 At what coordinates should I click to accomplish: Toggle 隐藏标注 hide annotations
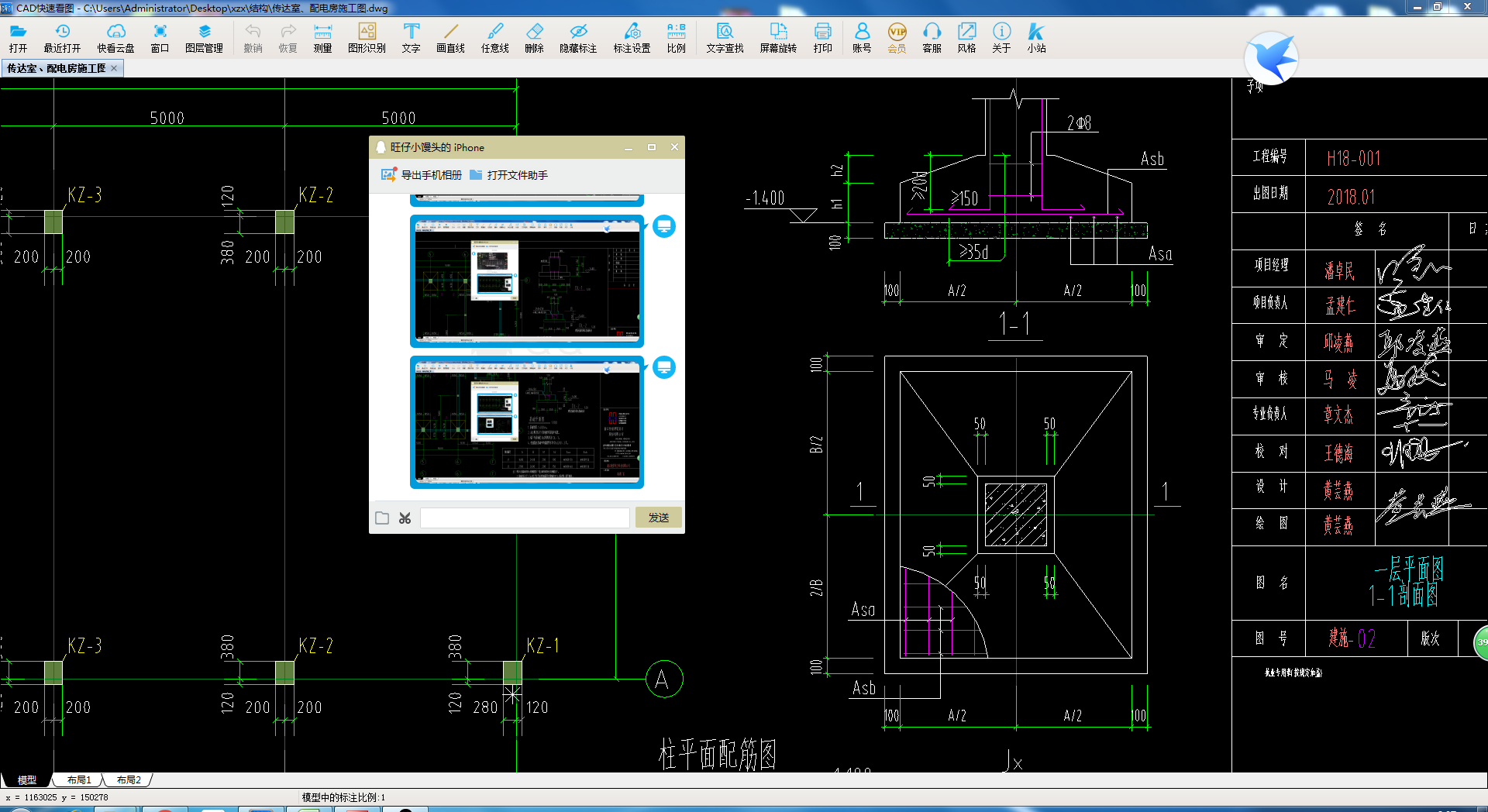578,37
